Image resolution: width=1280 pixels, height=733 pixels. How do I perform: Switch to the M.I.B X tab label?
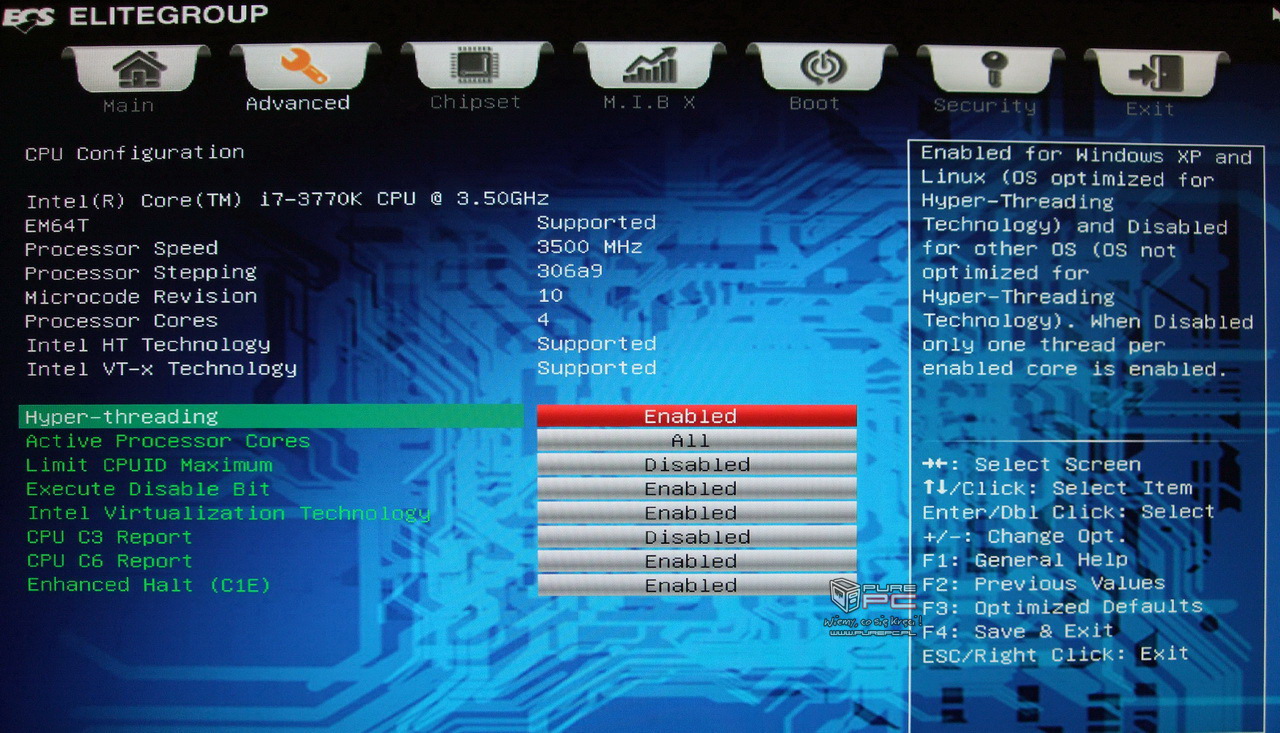649,102
